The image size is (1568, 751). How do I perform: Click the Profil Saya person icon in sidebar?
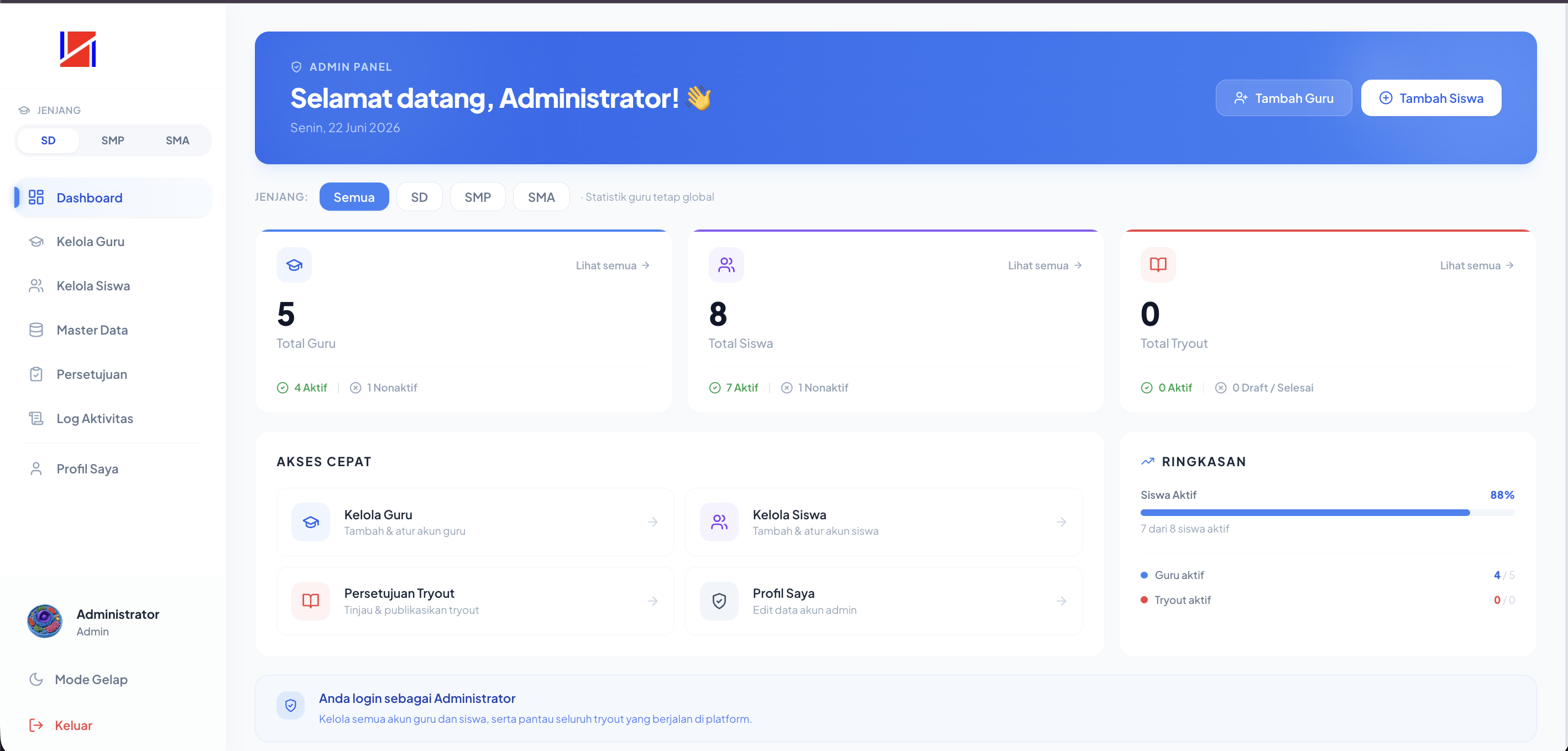coord(36,468)
